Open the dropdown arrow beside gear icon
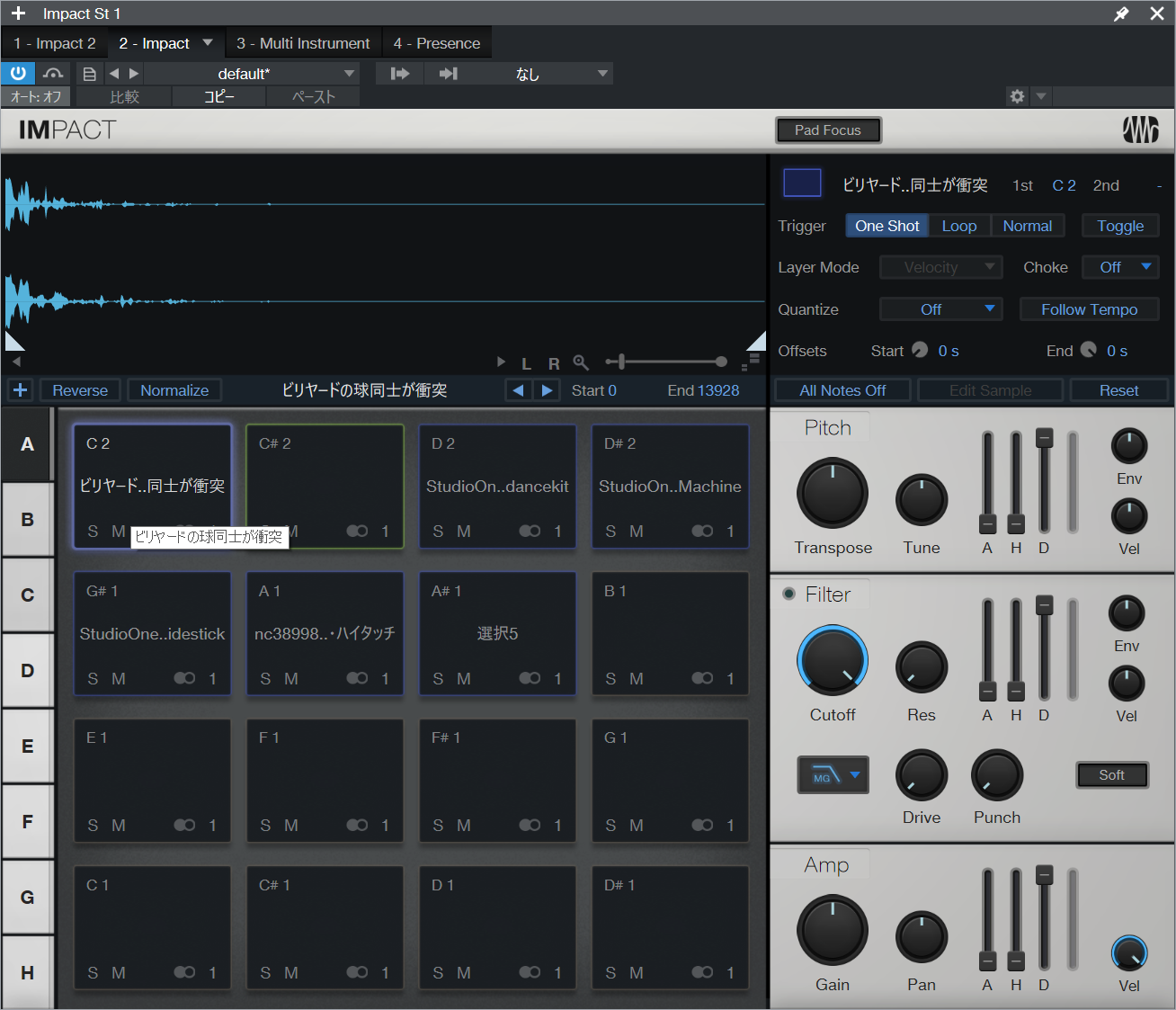The height and width of the screenshot is (1010, 1176). pos(1040,96)
